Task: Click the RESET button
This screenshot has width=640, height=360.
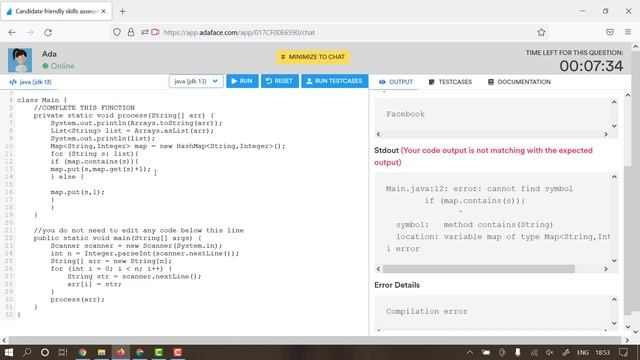Action: tap(280, 81)
